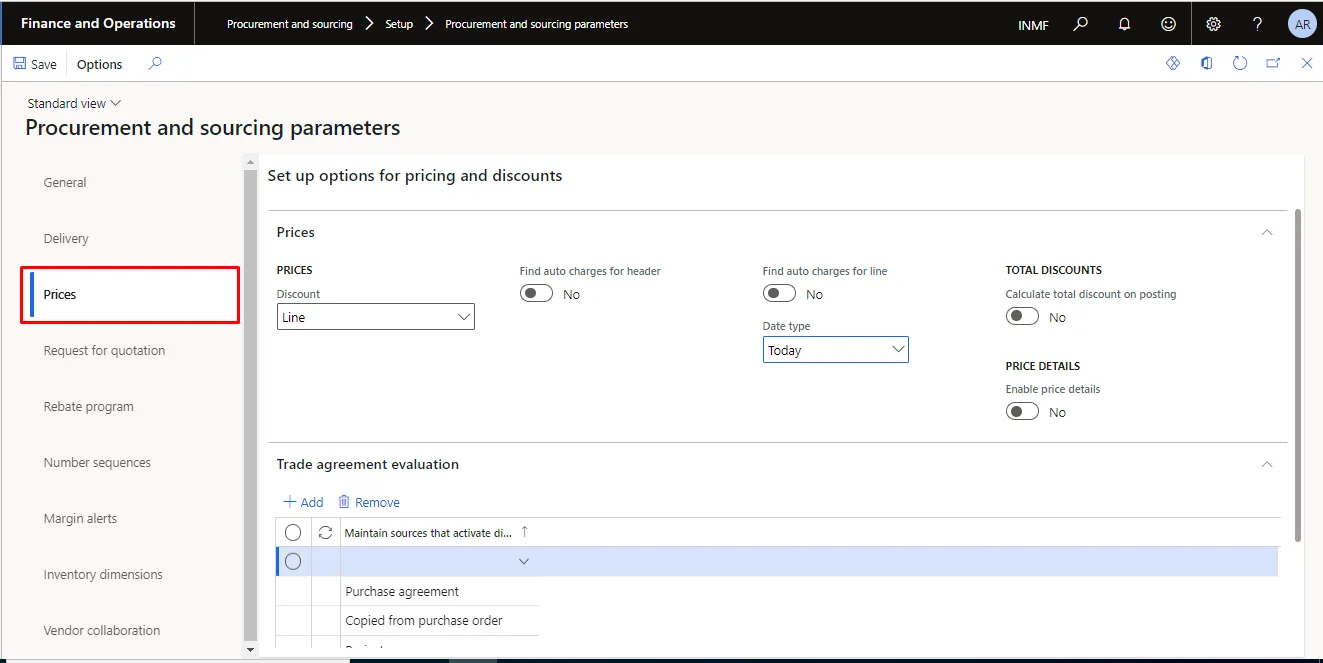Click INMF company selector

point(1034,25)
